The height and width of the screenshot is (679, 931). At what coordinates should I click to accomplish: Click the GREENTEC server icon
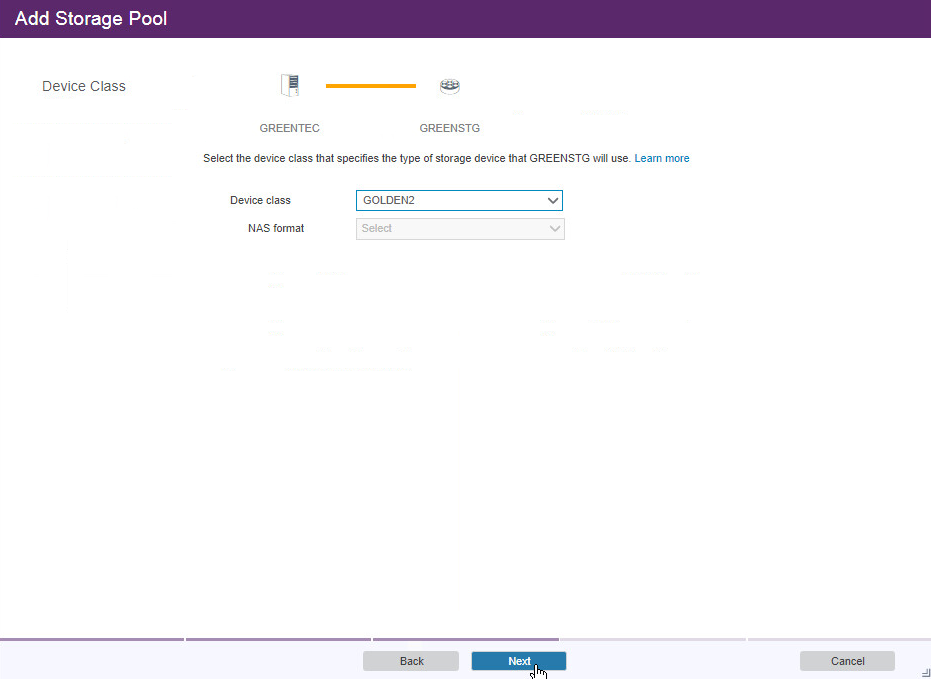click(x=290, y=86)
